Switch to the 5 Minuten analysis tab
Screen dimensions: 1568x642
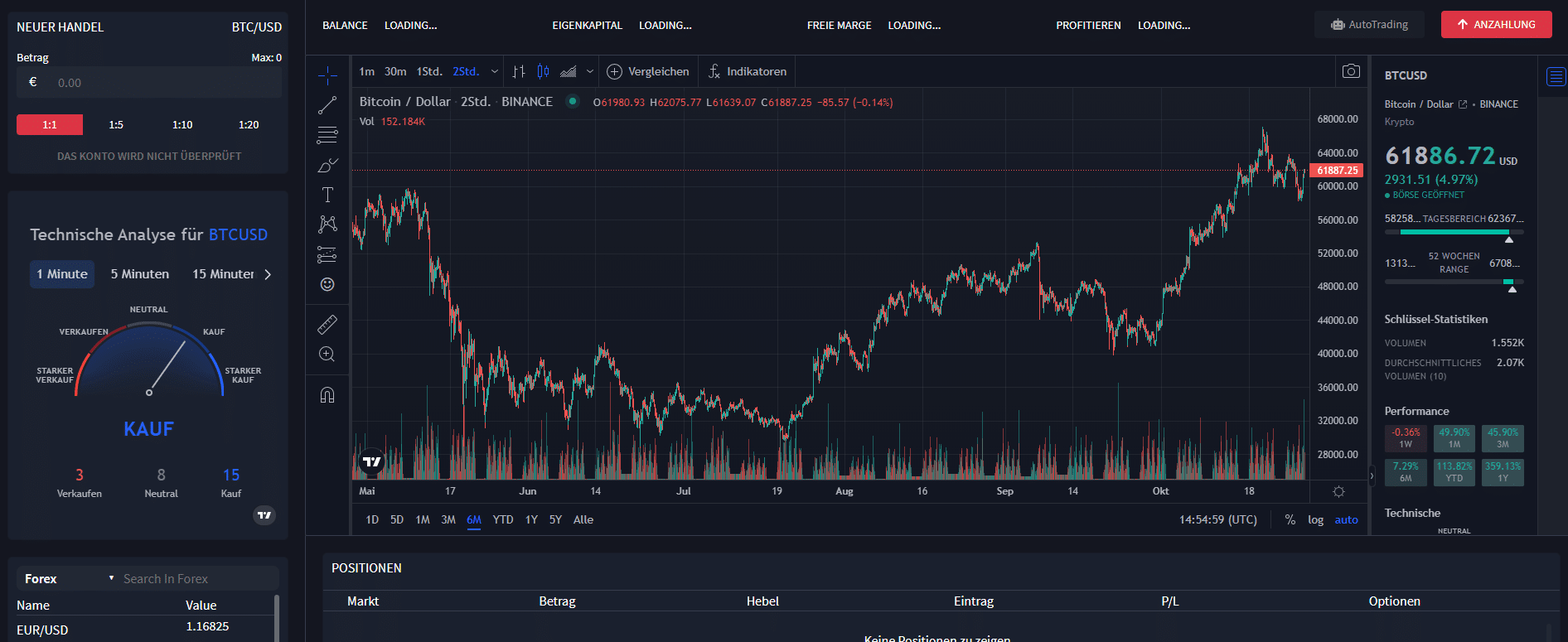140,274
